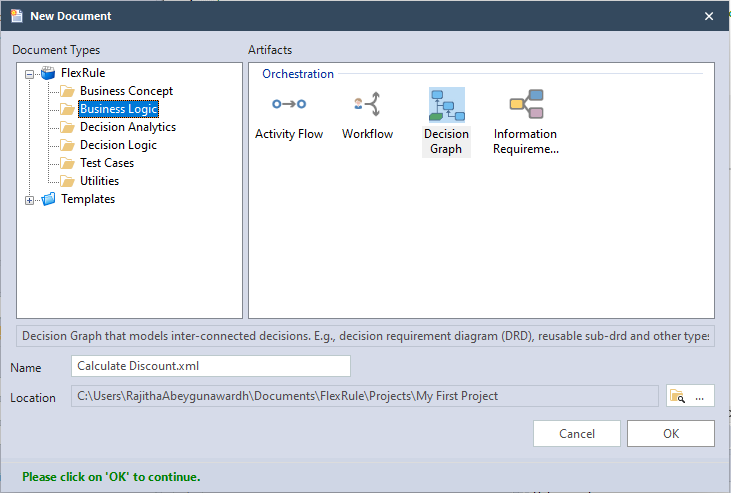The width and height of the screenshot is (731, 493).
Task: Click the Location path field
Action: pyautogui.click(x=365, y=396)
